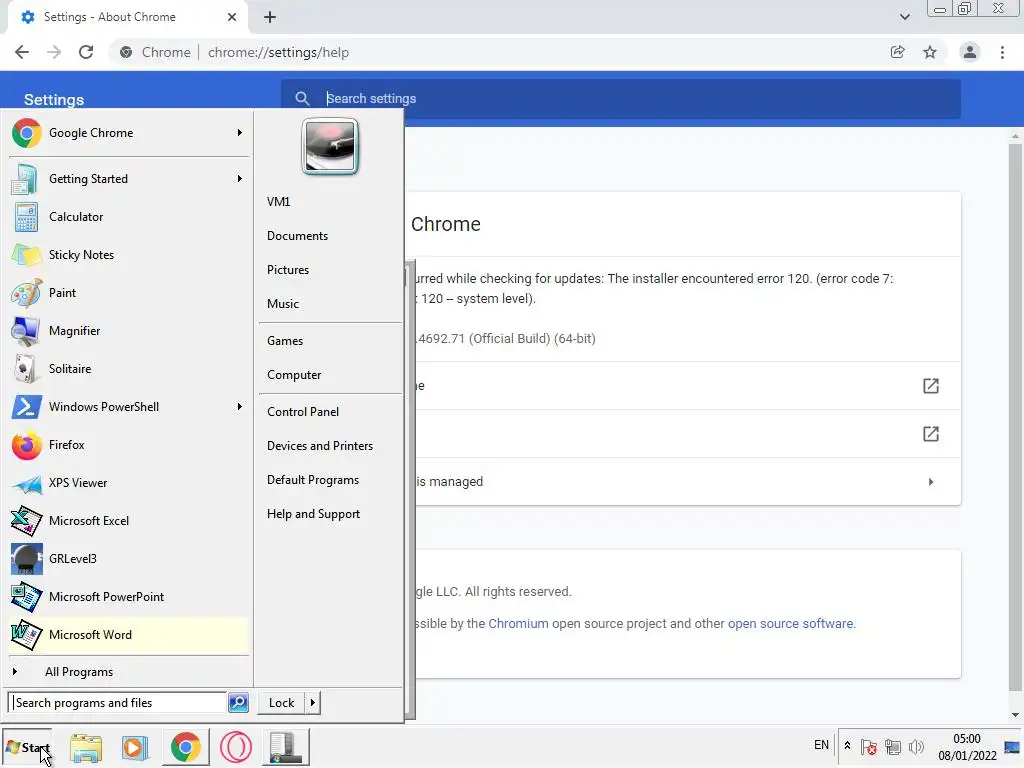Image resolution: width=1024 pixels, height=768 pixels.
Task: Open tab search dropdown chevron
Action: [x=904, y=17]
